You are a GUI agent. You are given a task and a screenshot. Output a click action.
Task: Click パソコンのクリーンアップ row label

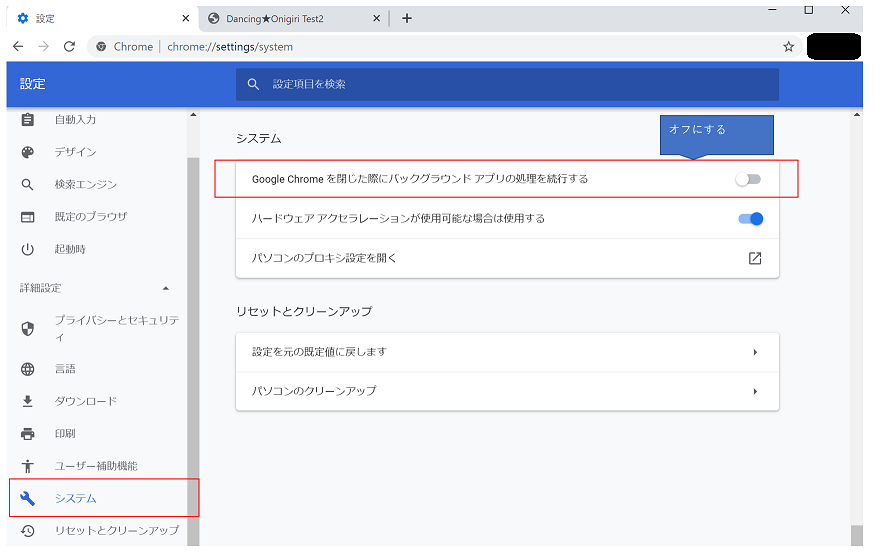(x=314, y=391)
